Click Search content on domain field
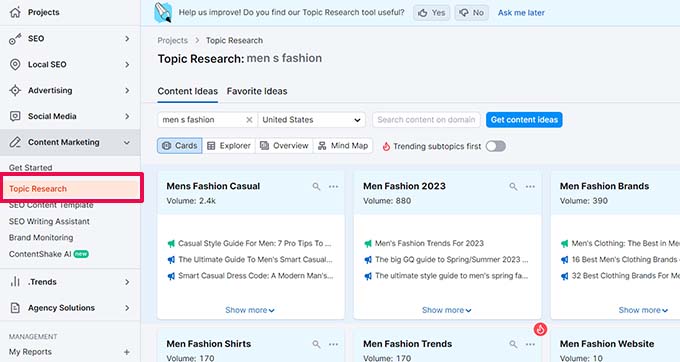 pos(426,120)
